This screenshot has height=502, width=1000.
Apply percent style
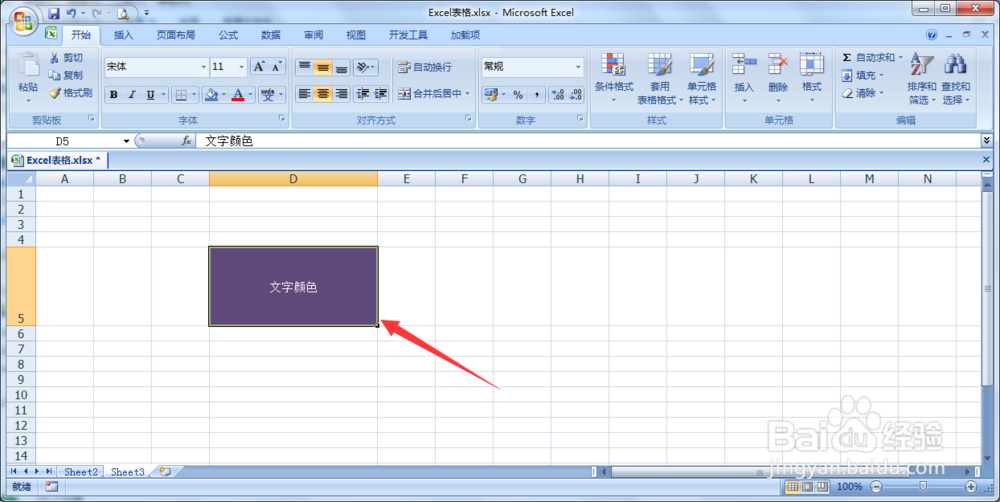(x=518, y=94)
